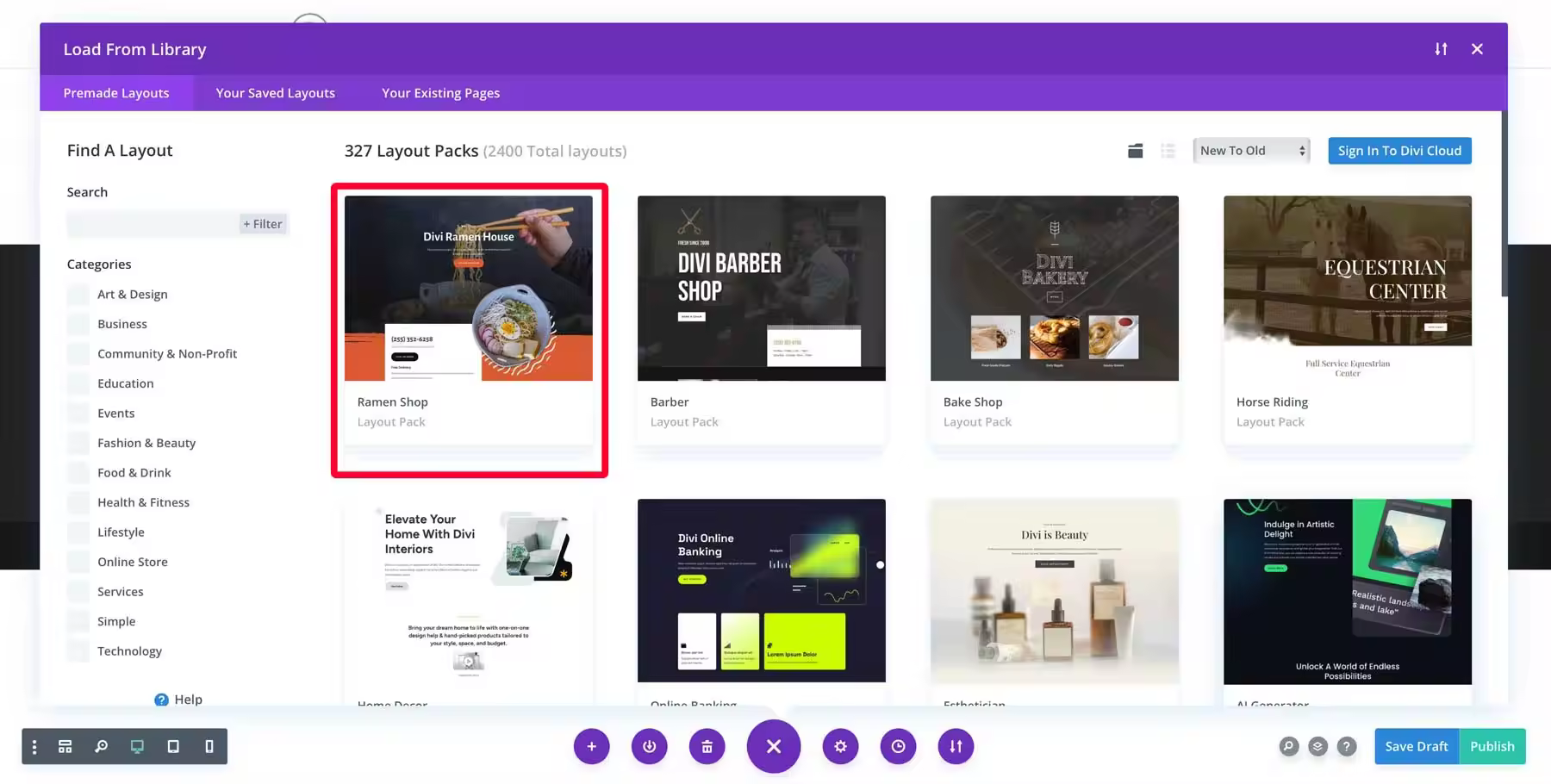The width and height of the screenshot is (1551, 784).
Task: Click the Horse Riding title text
Action: click(1272, 402)
